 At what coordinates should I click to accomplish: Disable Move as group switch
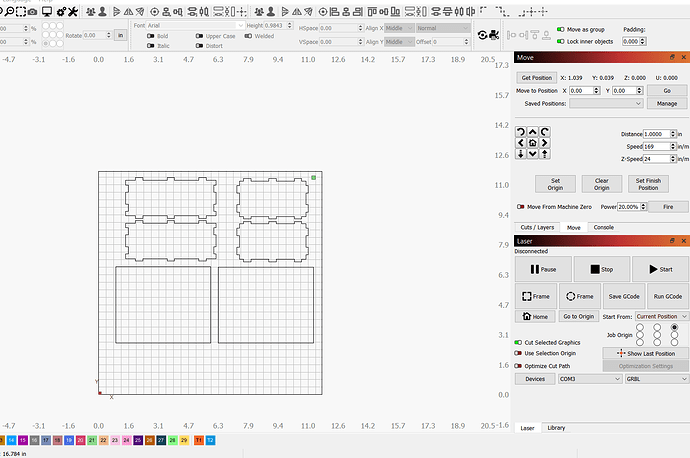point(561,29)
